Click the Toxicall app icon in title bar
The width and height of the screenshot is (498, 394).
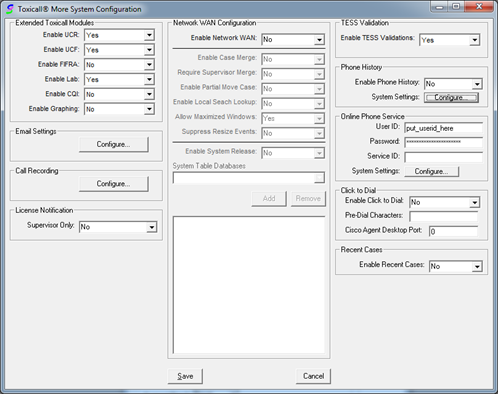[x=10, y=9]
